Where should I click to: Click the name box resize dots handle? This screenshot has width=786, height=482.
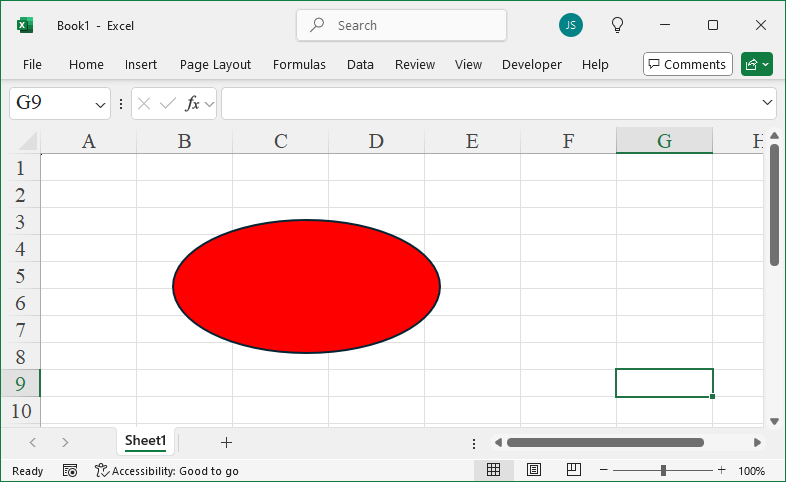click(x=121, y=104)
